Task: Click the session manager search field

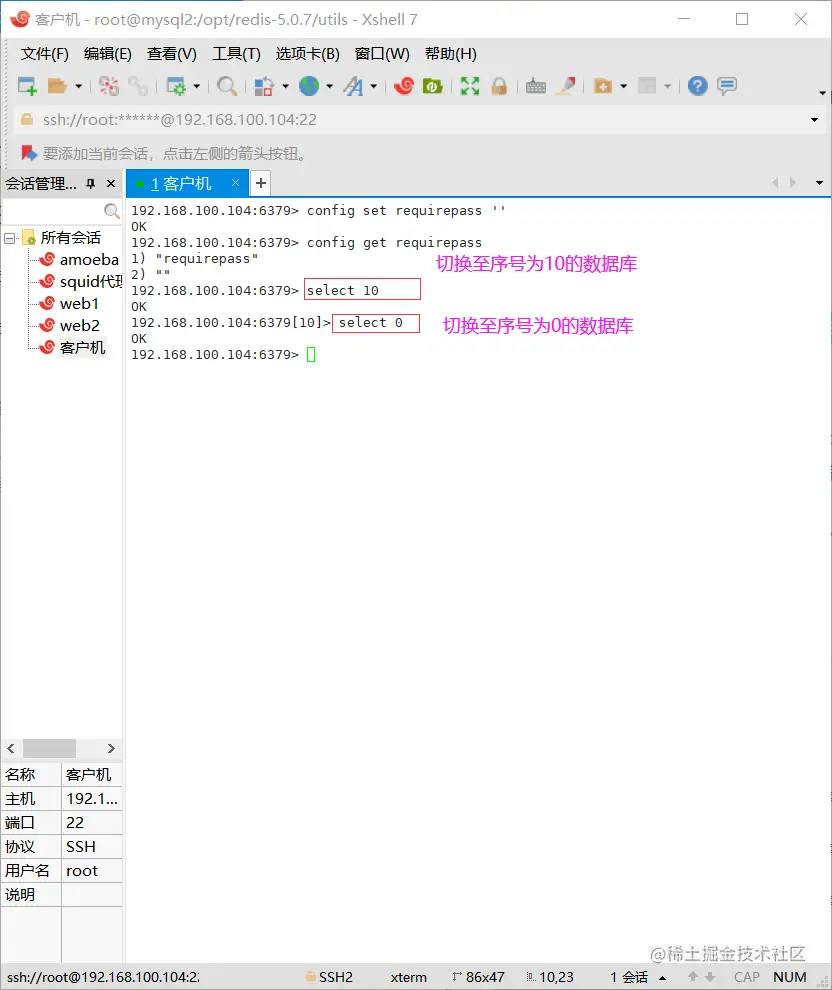Action: pos(53,211)
